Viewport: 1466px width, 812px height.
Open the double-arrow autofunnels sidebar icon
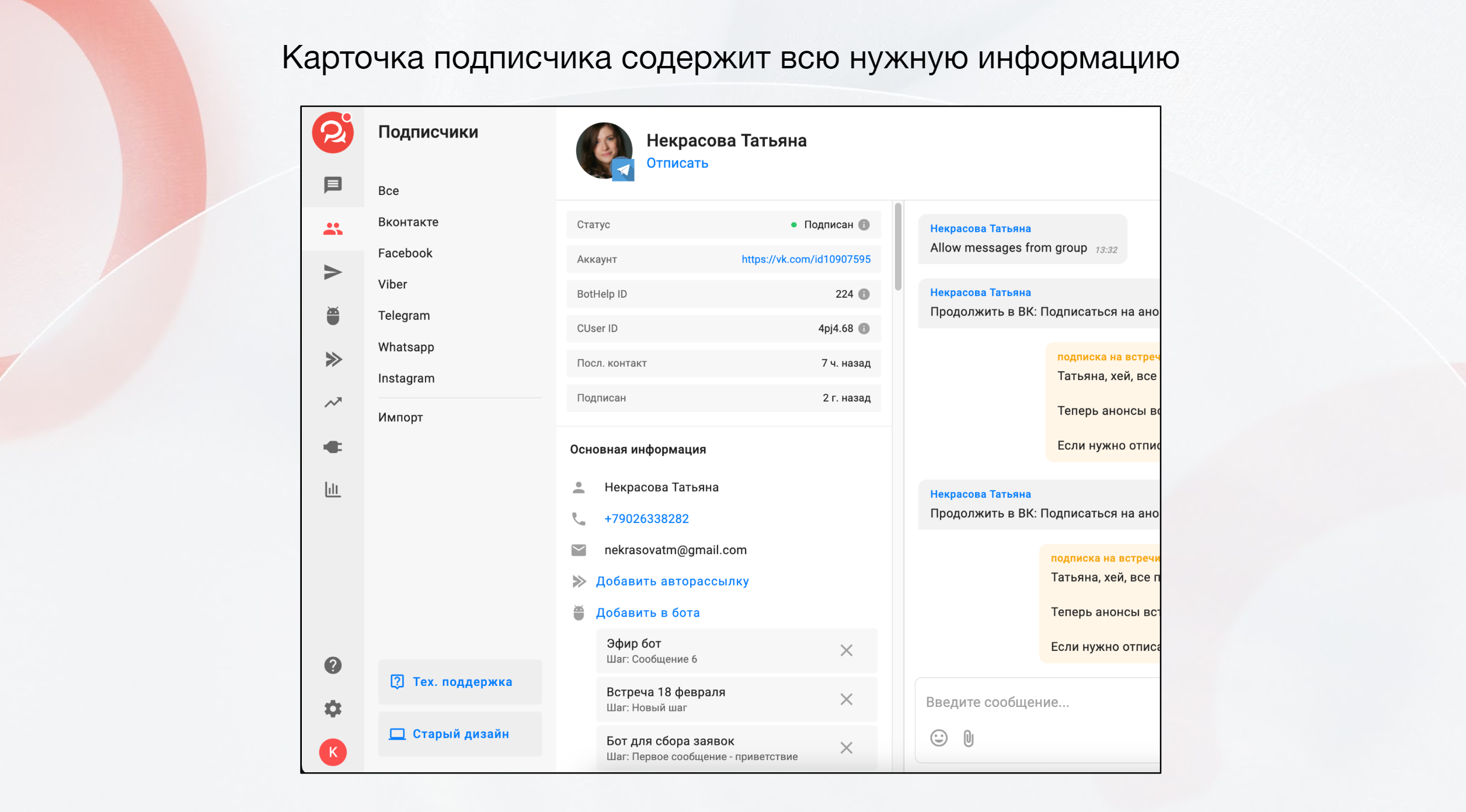click(333, 359)
